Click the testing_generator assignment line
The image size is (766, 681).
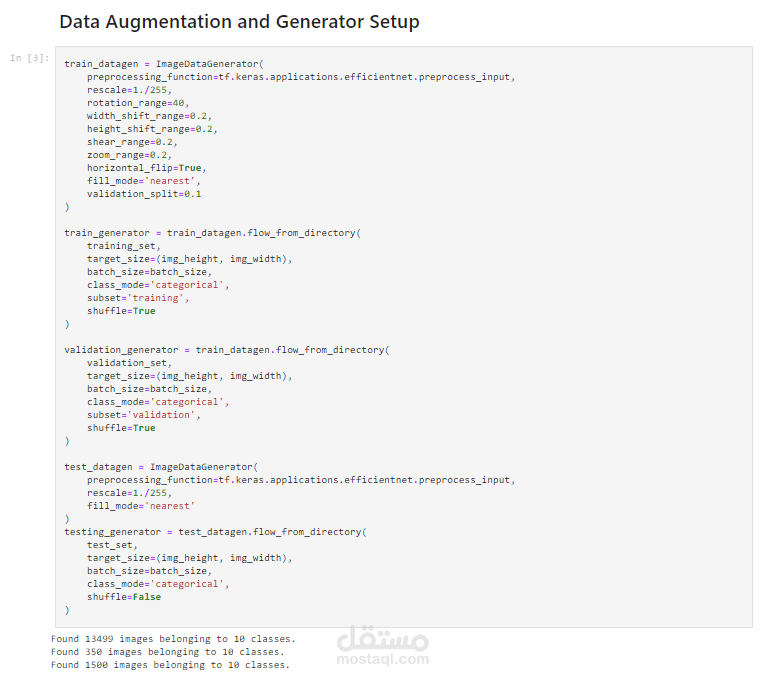click(215, 532)
